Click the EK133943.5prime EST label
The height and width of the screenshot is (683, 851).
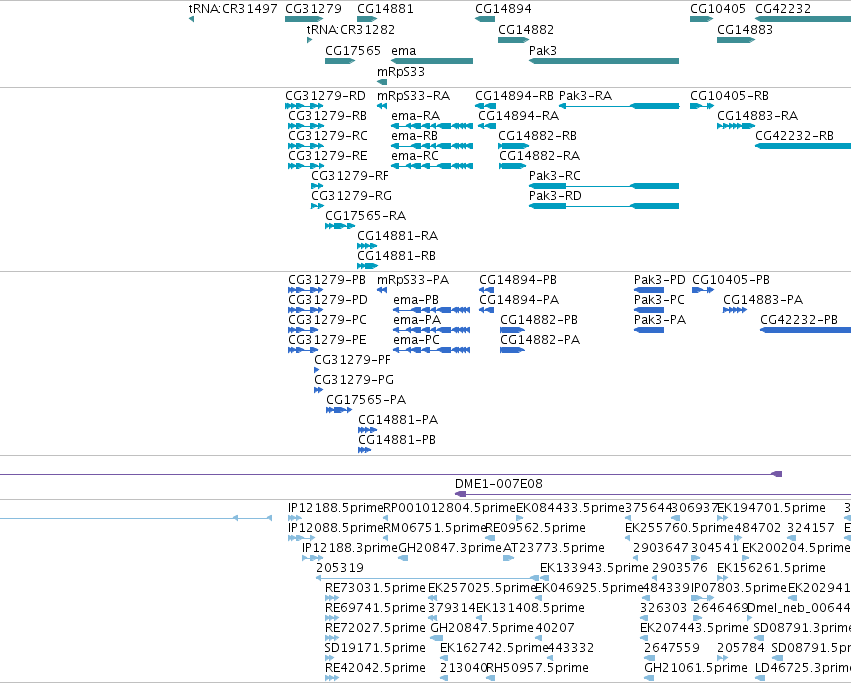[594, 568]
